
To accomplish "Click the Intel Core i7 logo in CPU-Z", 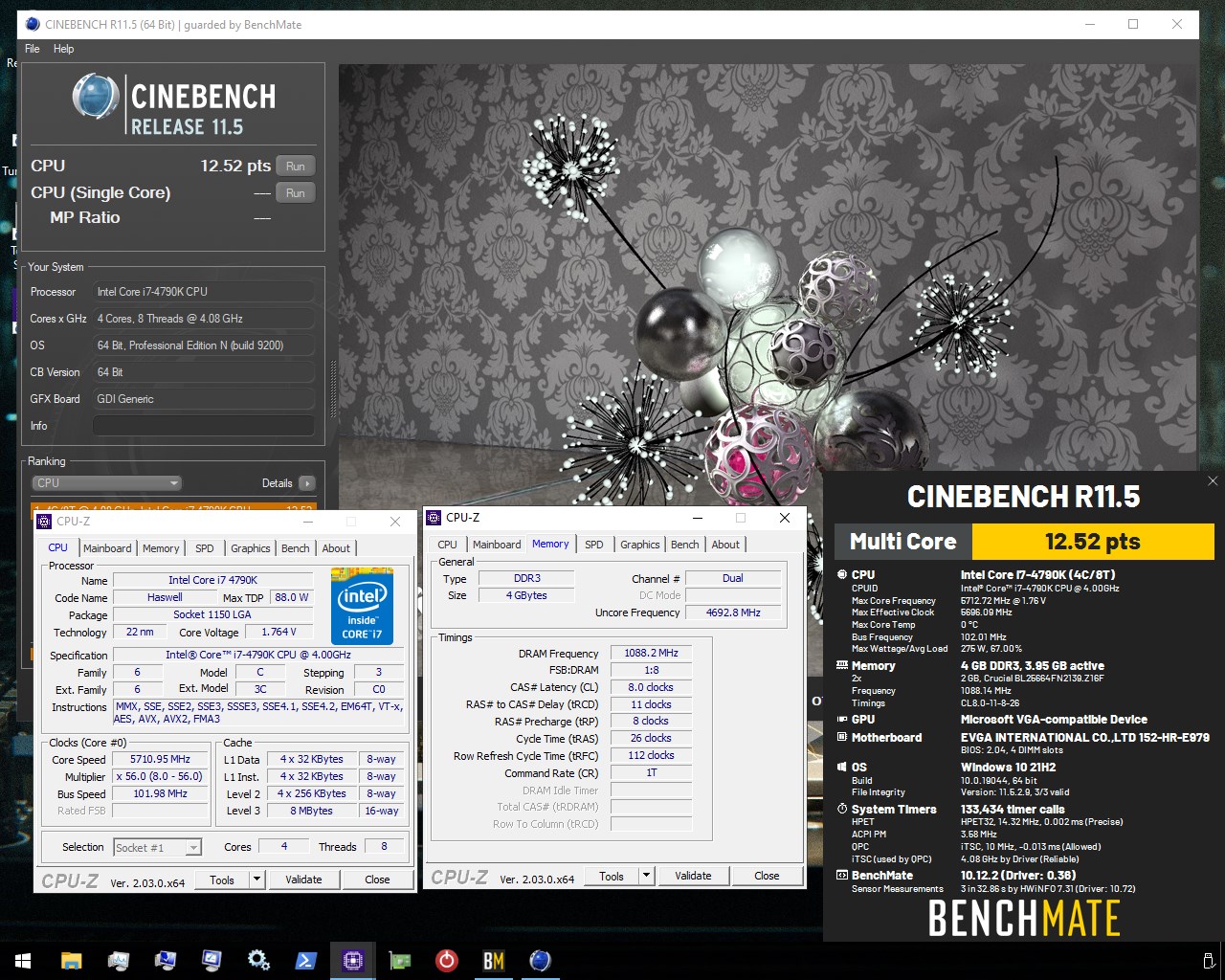I will pos(362,605).
